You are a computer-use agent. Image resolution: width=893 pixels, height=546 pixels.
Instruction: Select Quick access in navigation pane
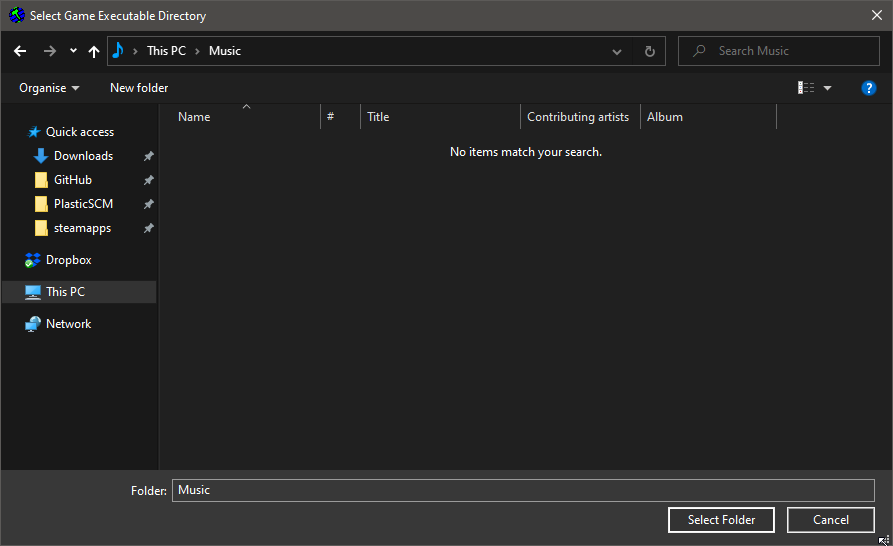(80, 132)
